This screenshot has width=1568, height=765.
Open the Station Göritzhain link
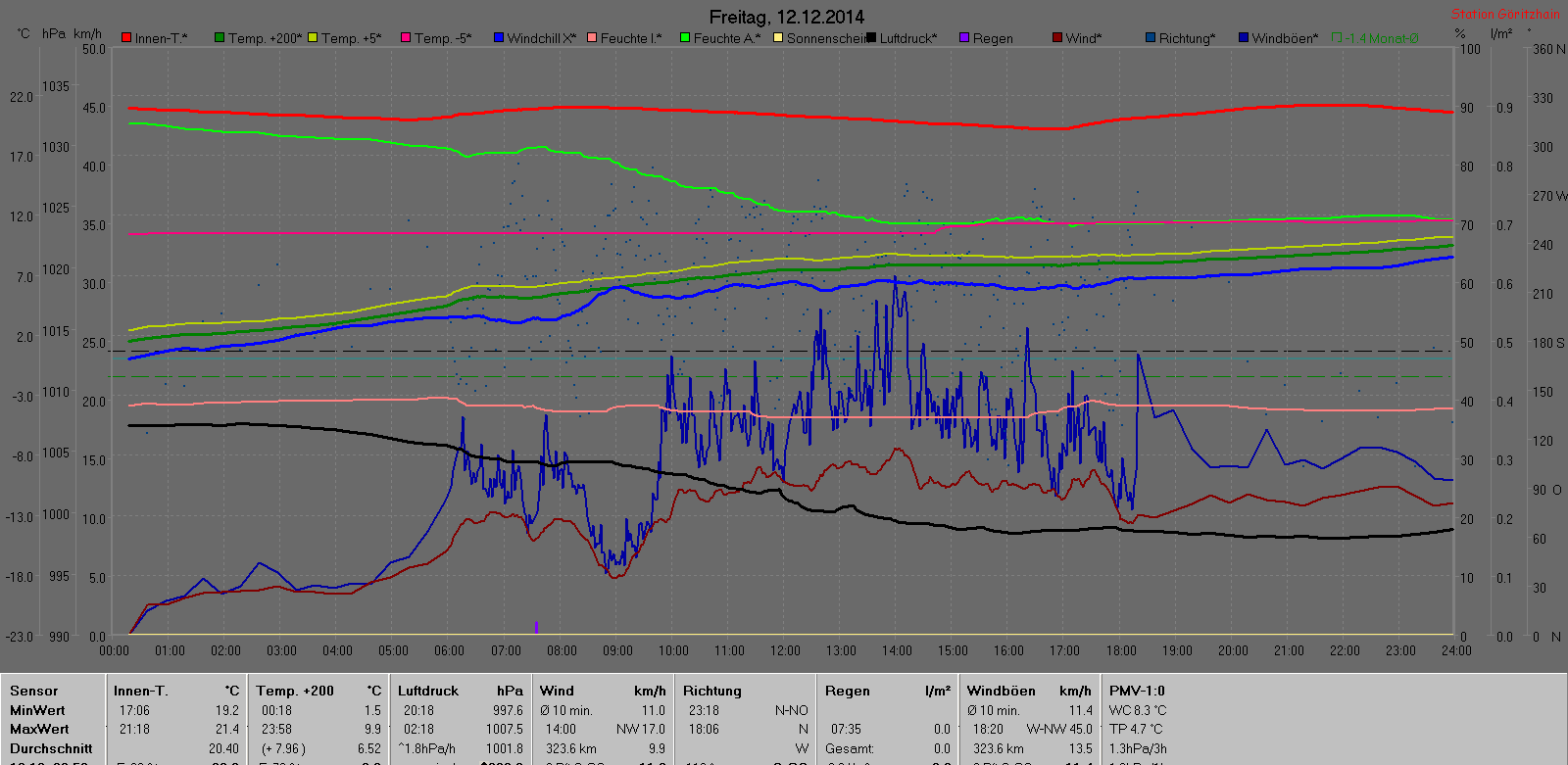[1505, 15]
